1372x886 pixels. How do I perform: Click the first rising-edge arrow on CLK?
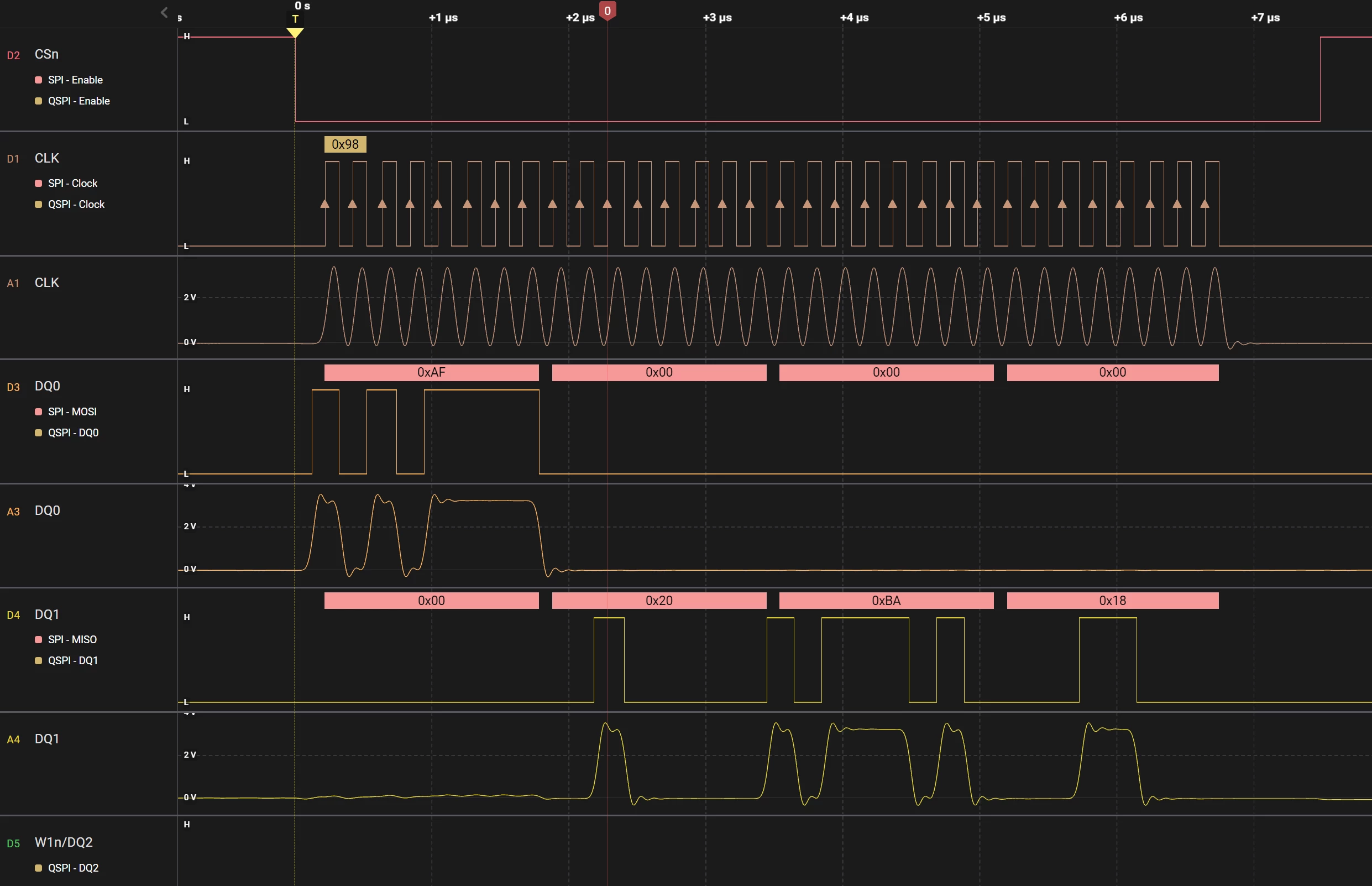point(325,204)
